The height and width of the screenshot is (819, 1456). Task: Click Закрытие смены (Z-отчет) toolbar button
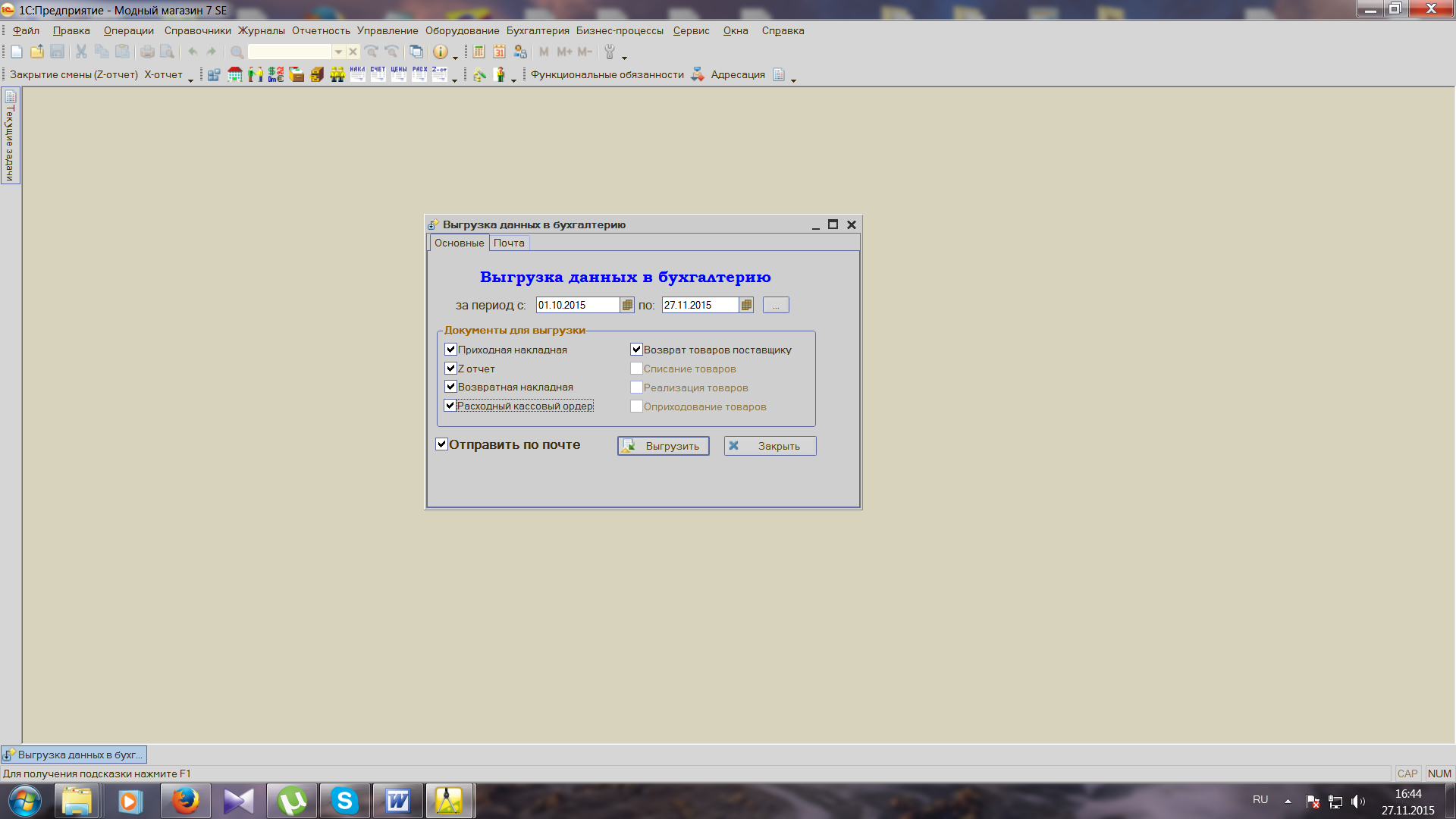pyautogui.click(x=74, y=74)
